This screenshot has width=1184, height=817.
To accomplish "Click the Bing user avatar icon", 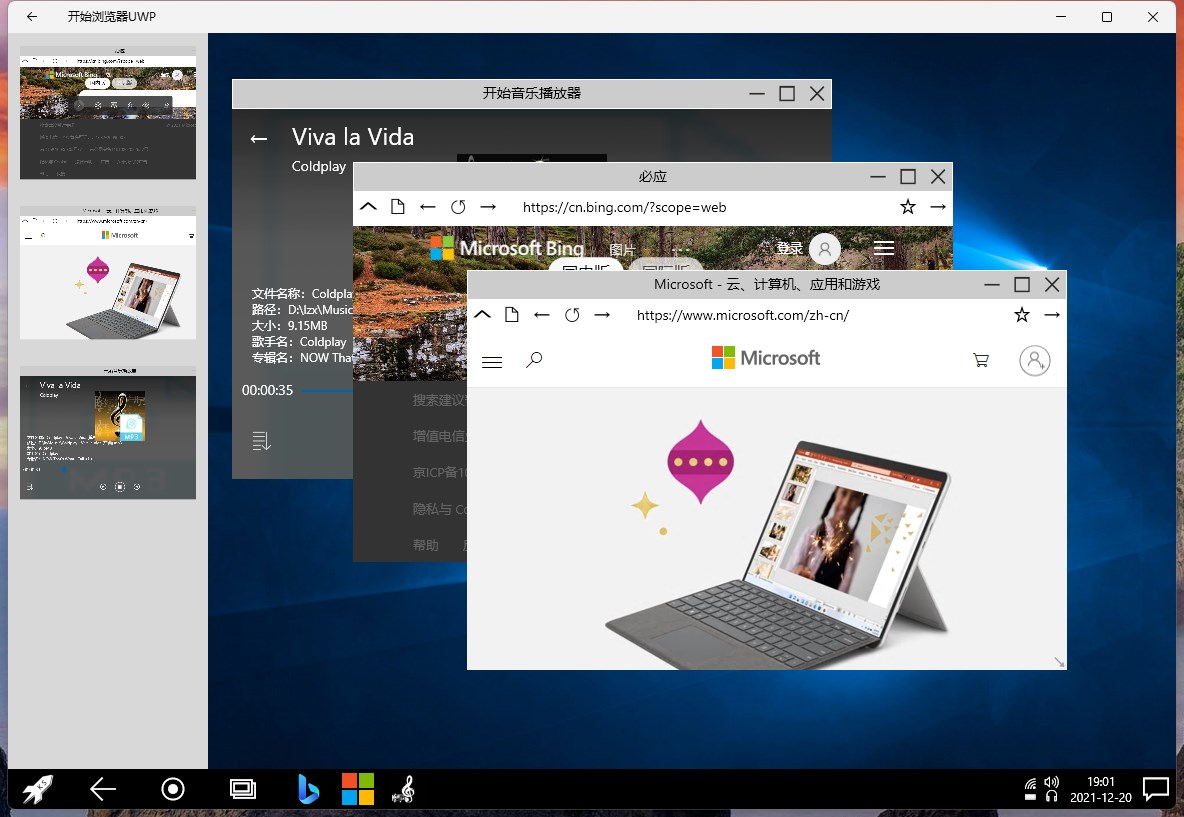I will 825,248.
